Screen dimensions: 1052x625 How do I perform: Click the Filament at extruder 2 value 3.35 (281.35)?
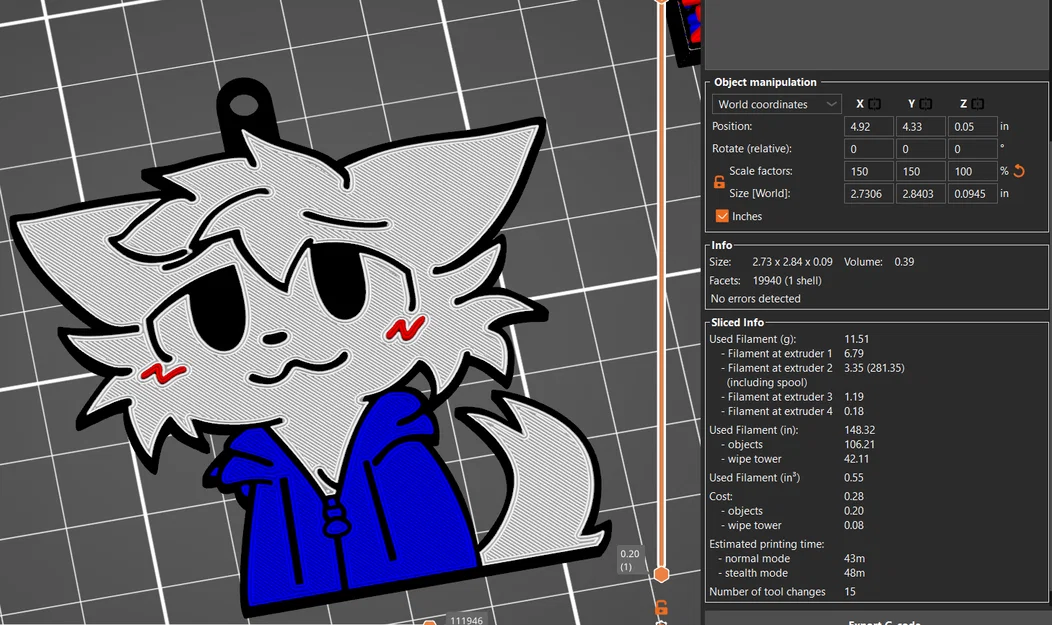point(874,367)
